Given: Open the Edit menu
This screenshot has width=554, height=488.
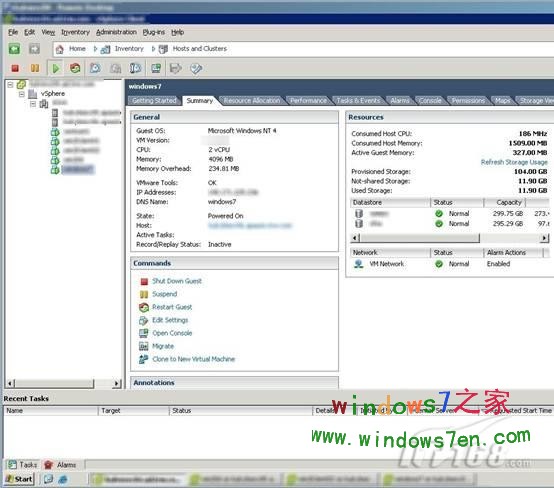Looking at the screenshot, I should (30, 32).
